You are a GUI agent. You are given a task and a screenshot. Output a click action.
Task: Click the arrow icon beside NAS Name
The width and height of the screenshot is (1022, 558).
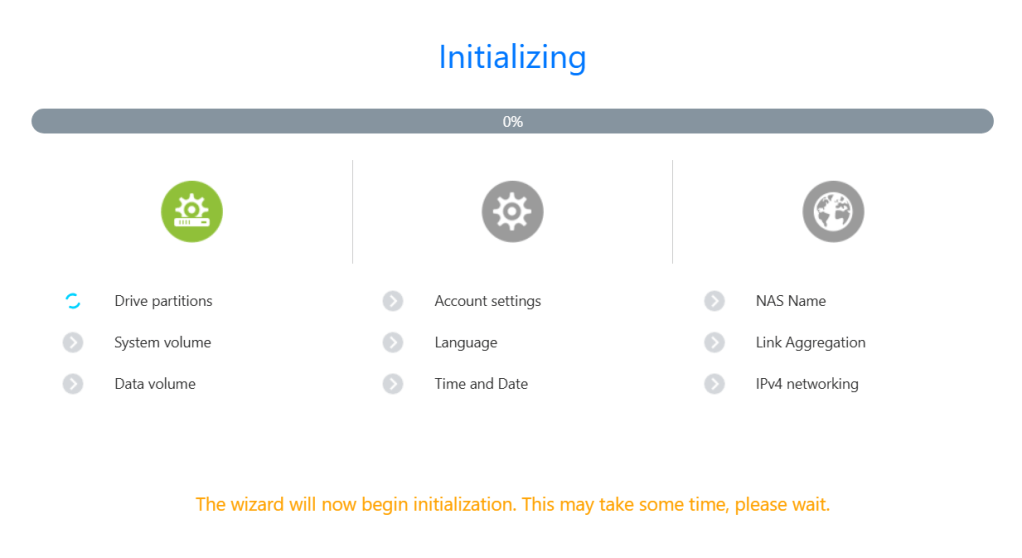click(x=714, y=301)
